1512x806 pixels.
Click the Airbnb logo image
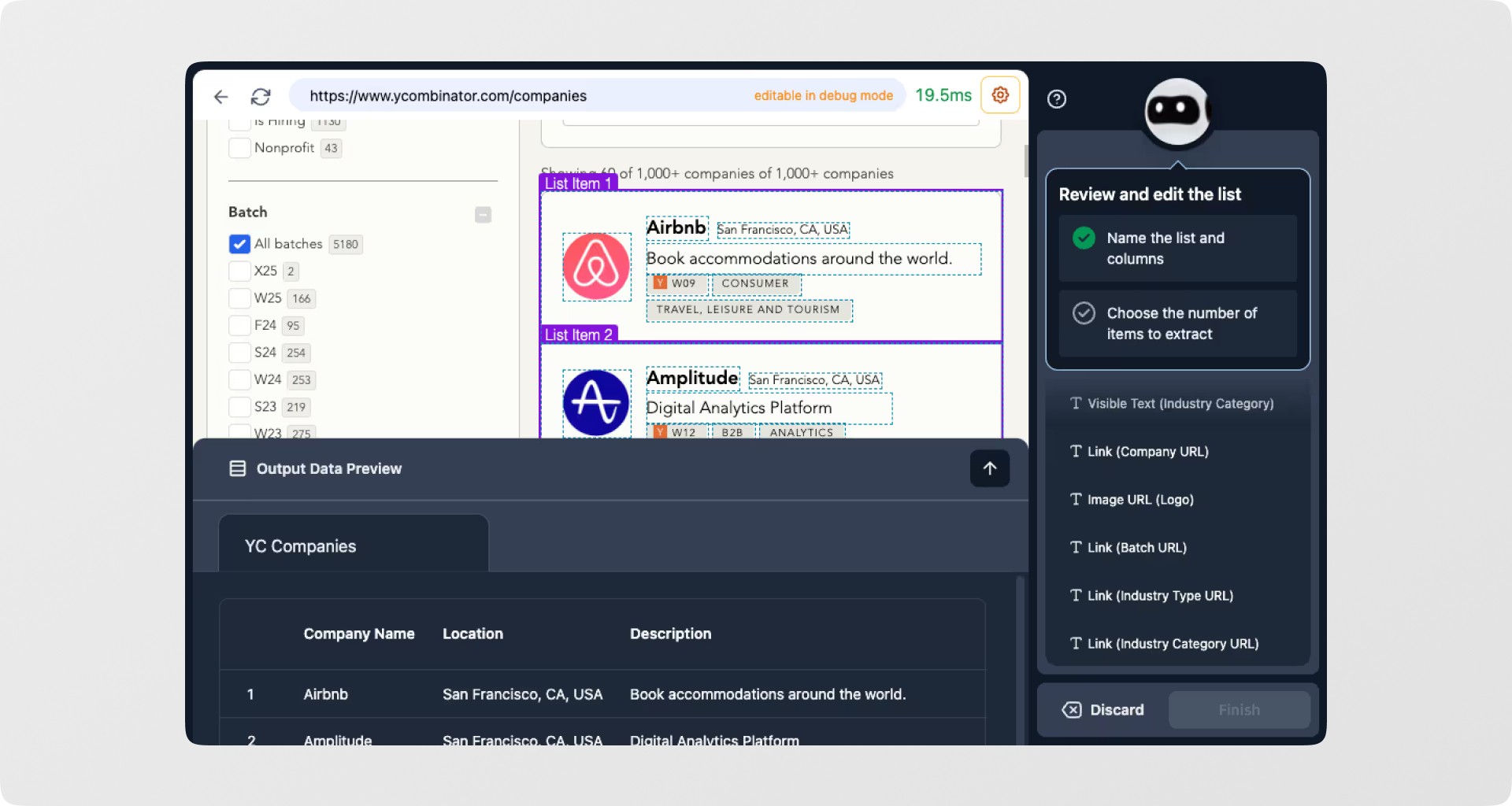596,266
